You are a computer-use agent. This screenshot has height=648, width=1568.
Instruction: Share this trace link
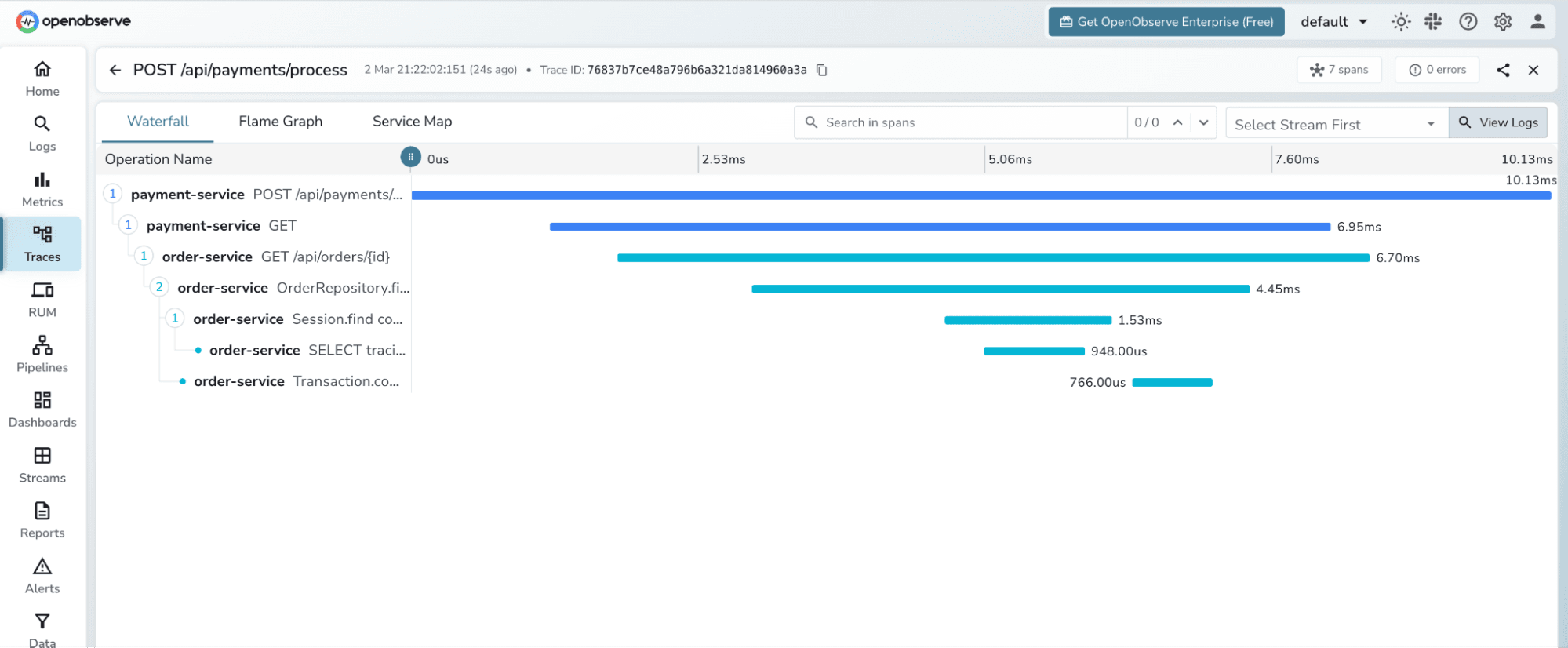1503,70
